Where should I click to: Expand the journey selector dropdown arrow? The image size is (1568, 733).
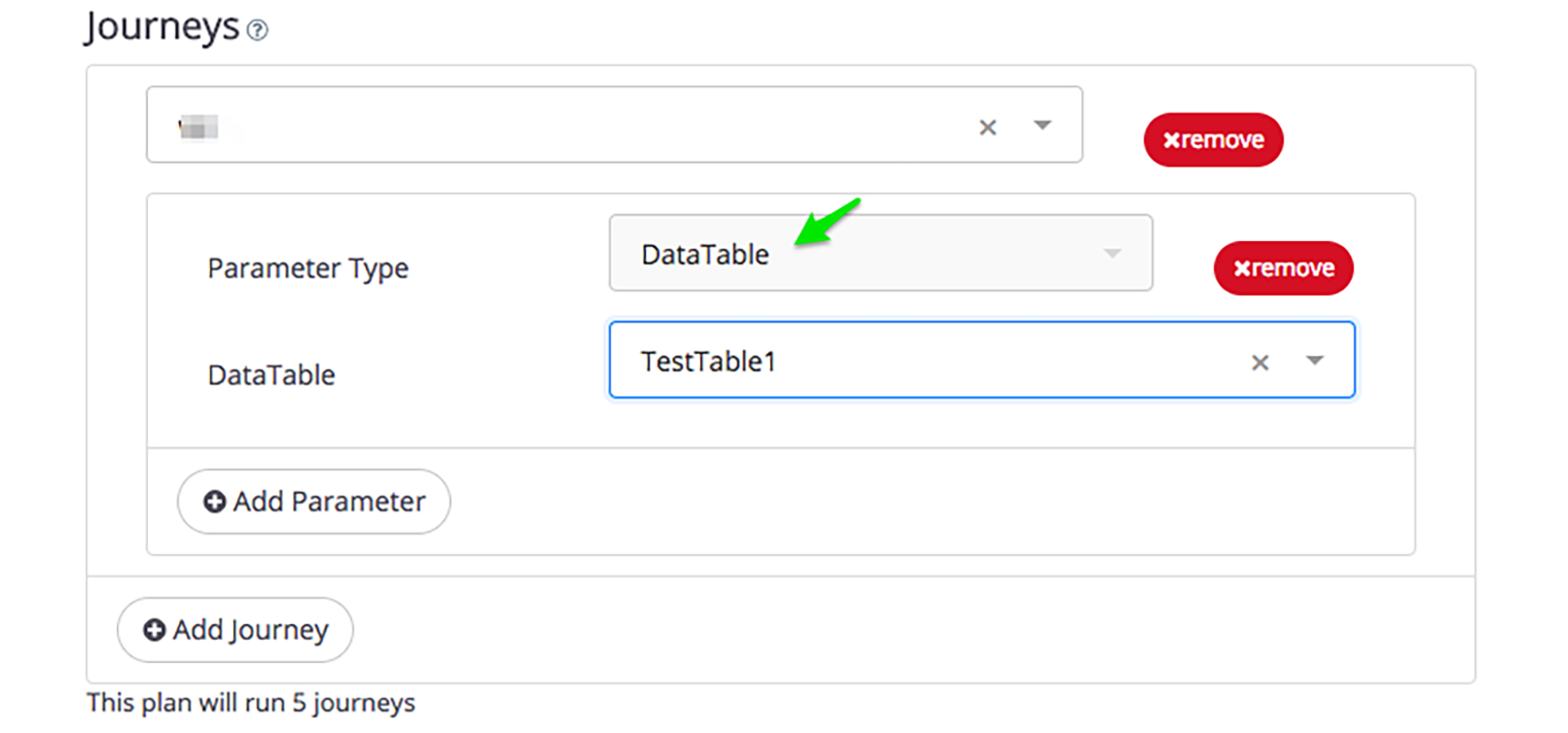pos(1043,125)
